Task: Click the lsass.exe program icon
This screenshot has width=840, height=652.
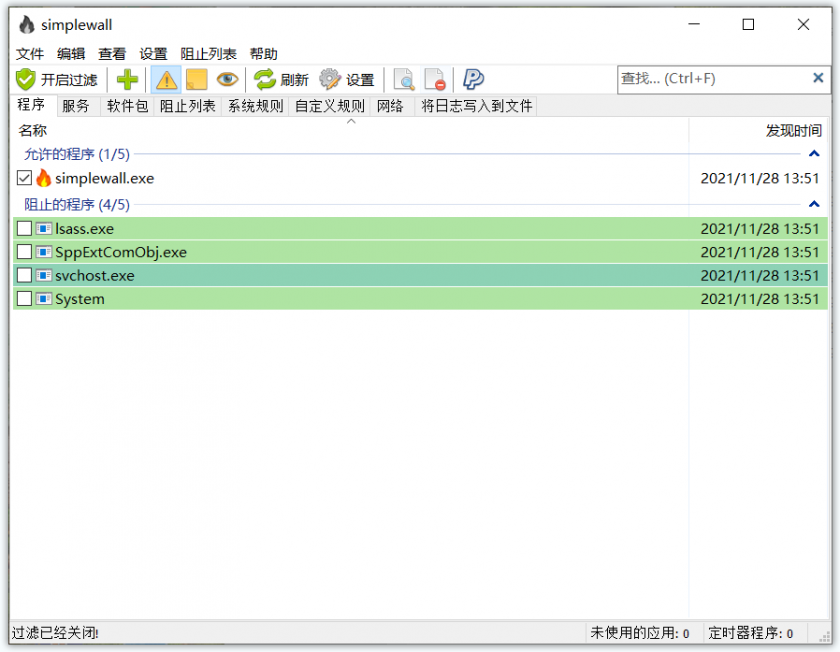Action: (44, 229)
